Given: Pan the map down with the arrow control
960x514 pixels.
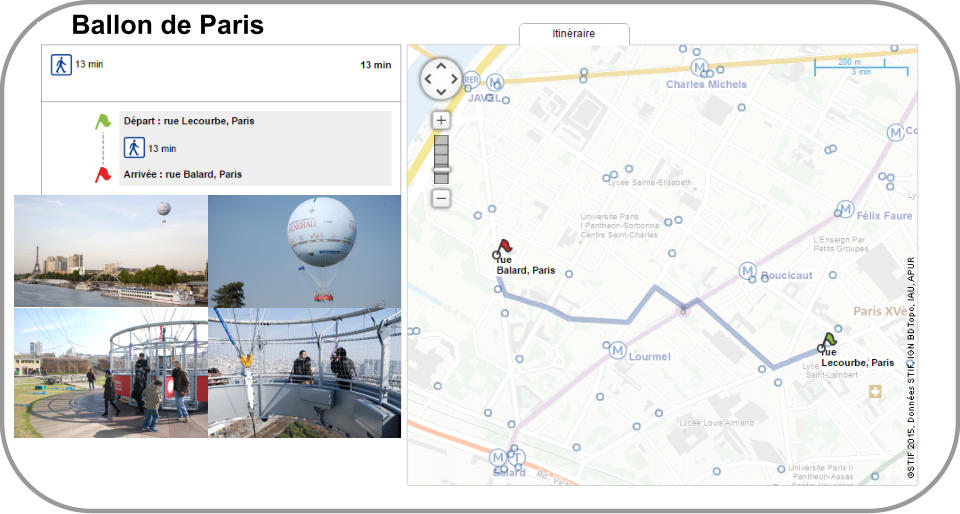Looking at the screenshot, I should (441, 92).
